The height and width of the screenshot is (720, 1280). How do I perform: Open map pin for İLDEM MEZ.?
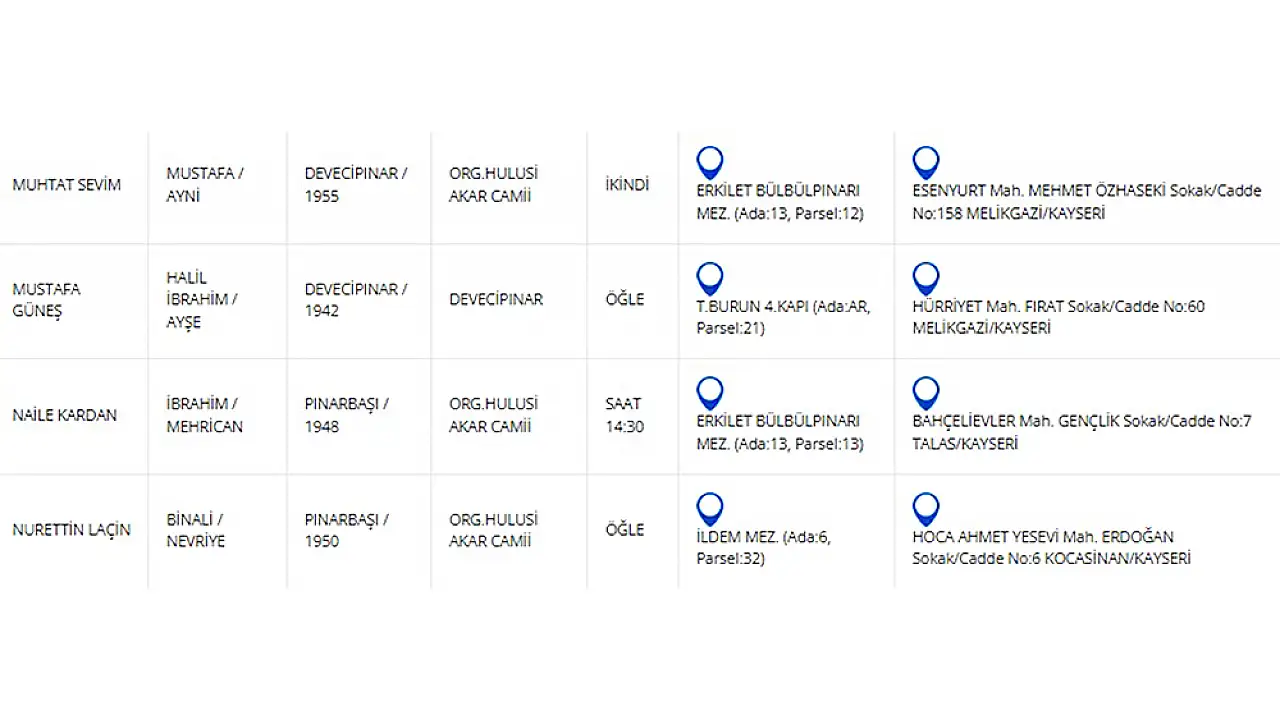click(x=710, y=508)
